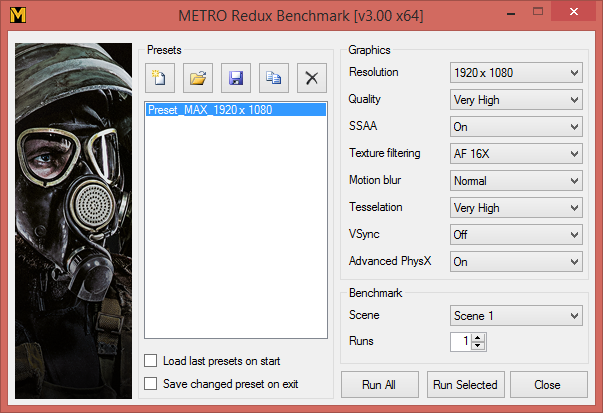The width and height of the screenshot is (603, 413).
Task: Click inside the Runs number field
Action: [461, 341]
